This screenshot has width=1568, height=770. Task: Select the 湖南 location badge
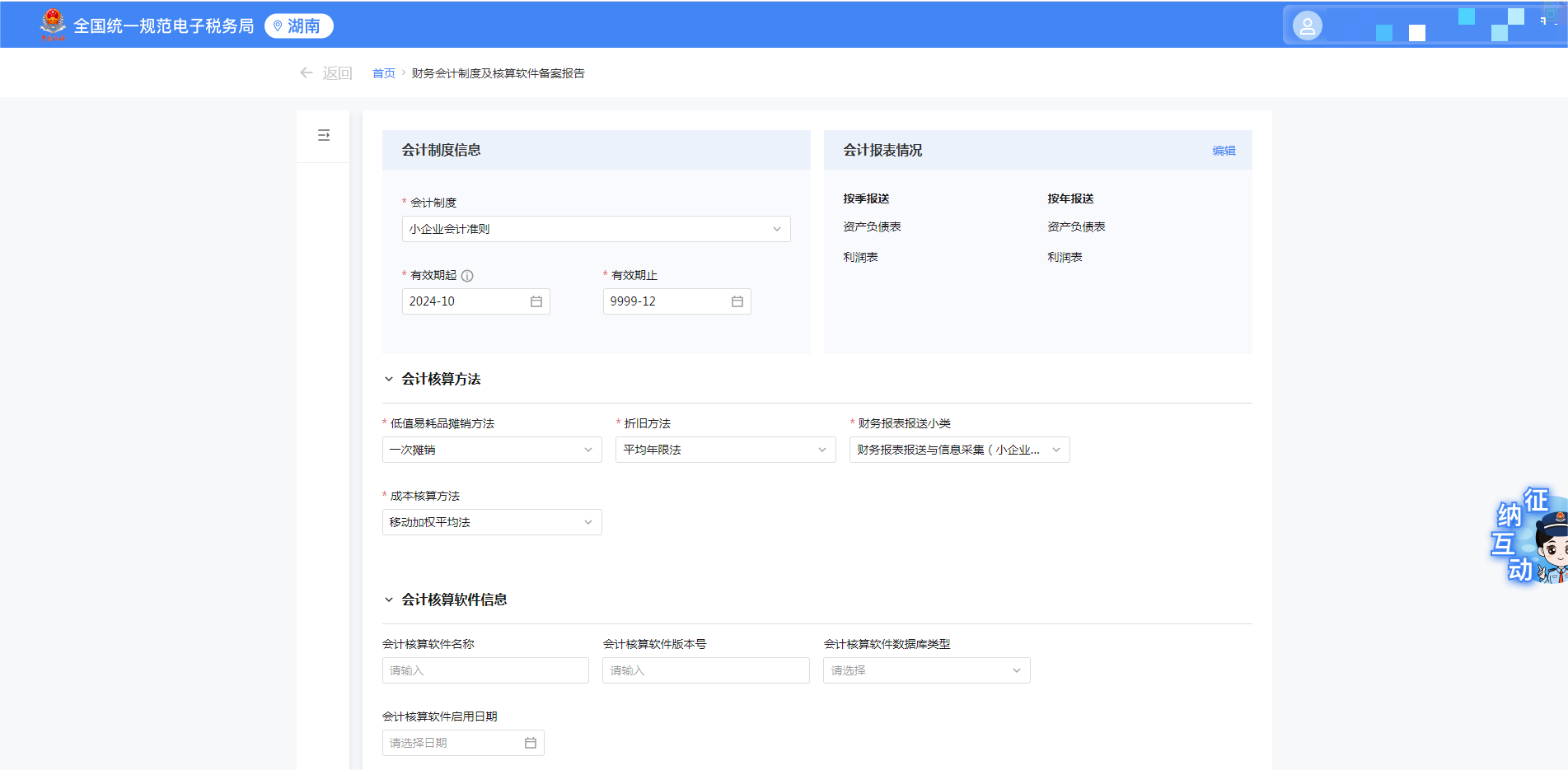(x=298, y=26)
